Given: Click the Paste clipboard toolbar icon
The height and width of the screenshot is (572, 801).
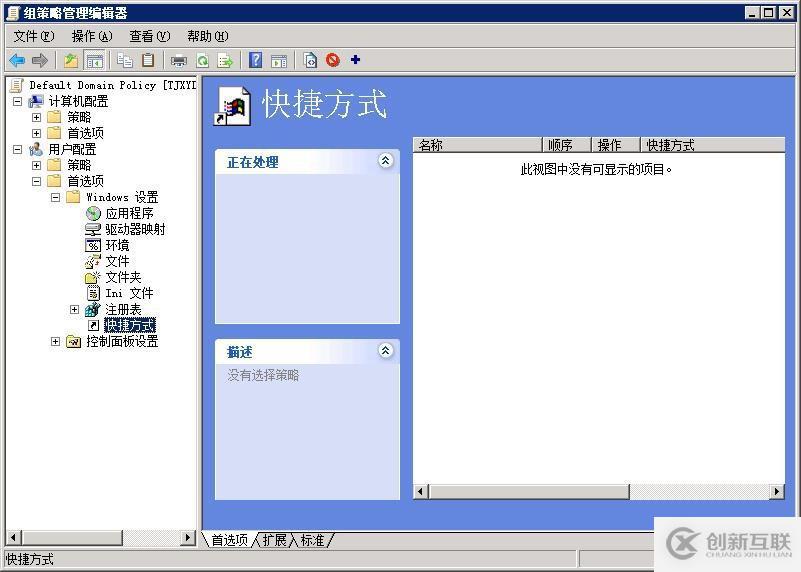Looking at the screenshot, I should (x=148, y=60).
